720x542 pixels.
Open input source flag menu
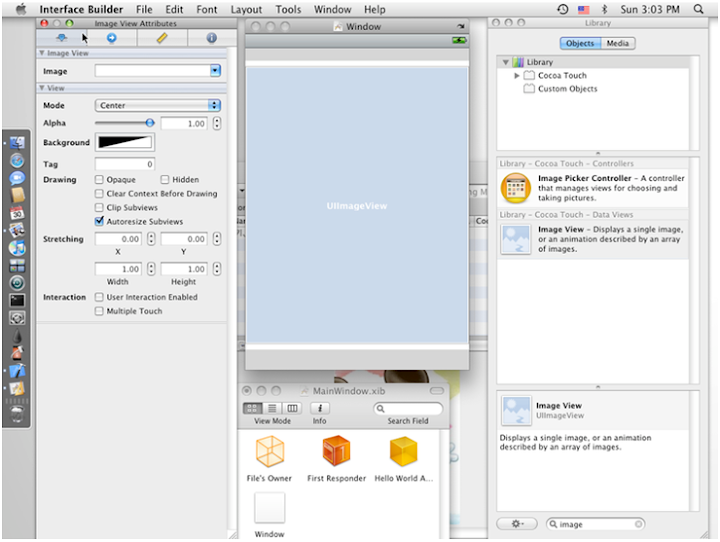tap(584, 9)
